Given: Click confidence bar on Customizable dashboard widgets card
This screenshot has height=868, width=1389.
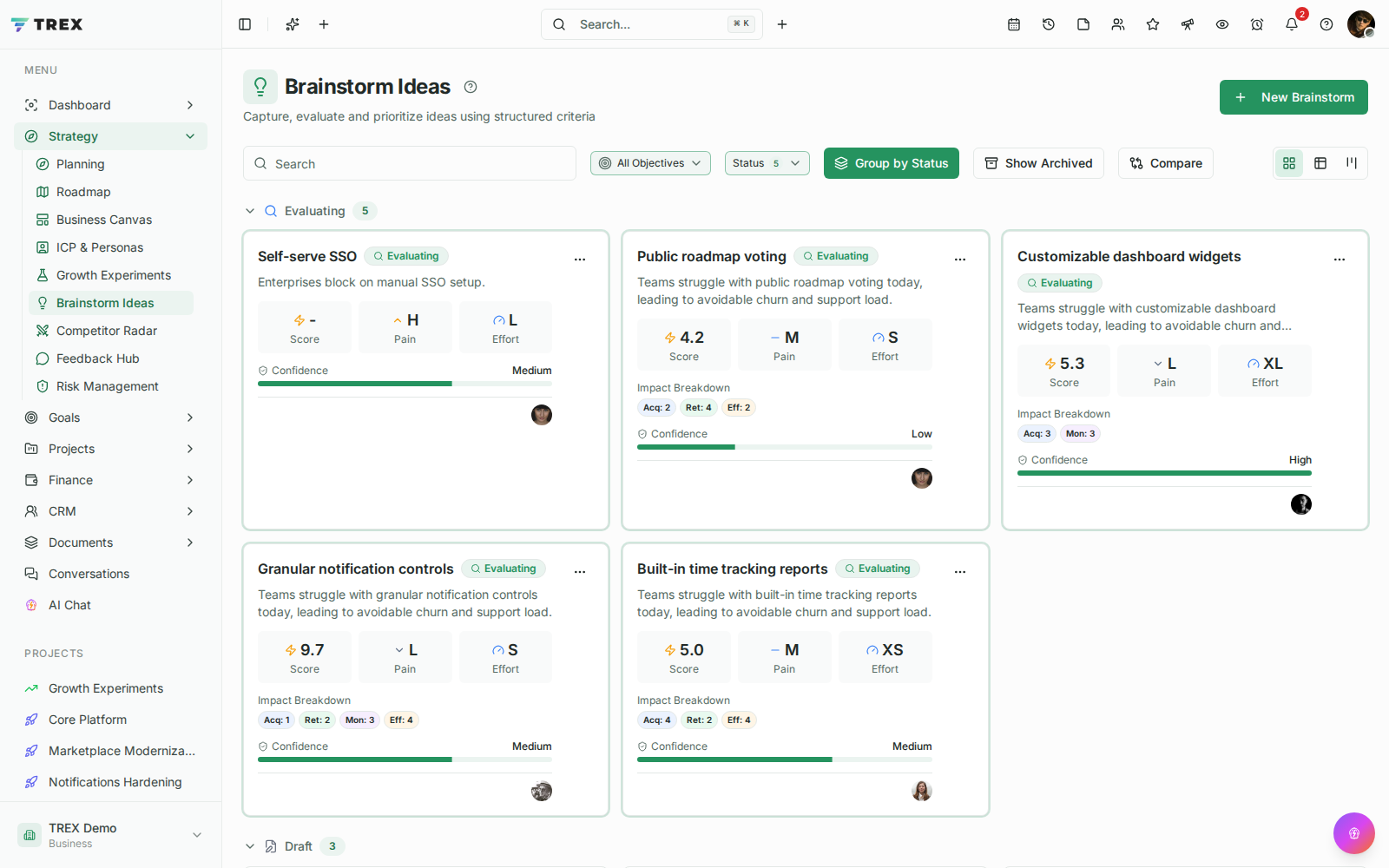Looking at the screenshot, I should click(x=1164, y=473).
